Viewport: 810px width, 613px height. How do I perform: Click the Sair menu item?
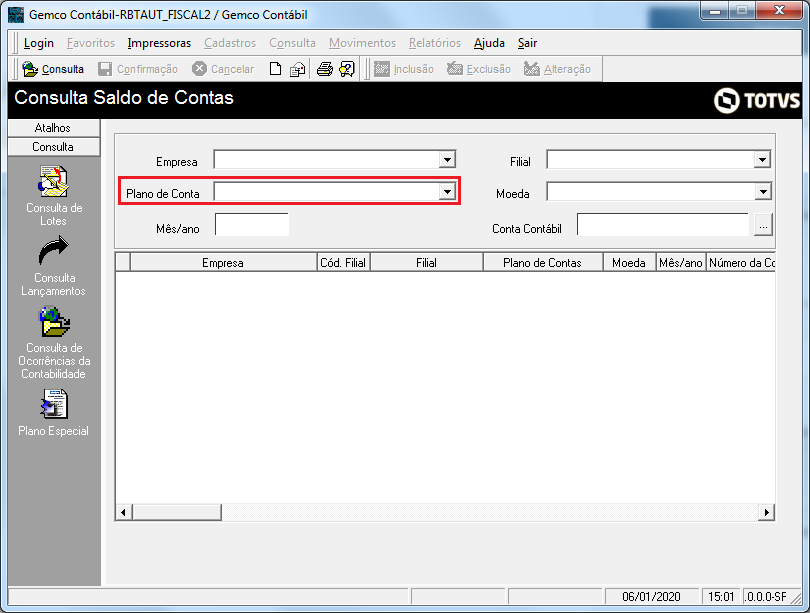coord(527,43)
